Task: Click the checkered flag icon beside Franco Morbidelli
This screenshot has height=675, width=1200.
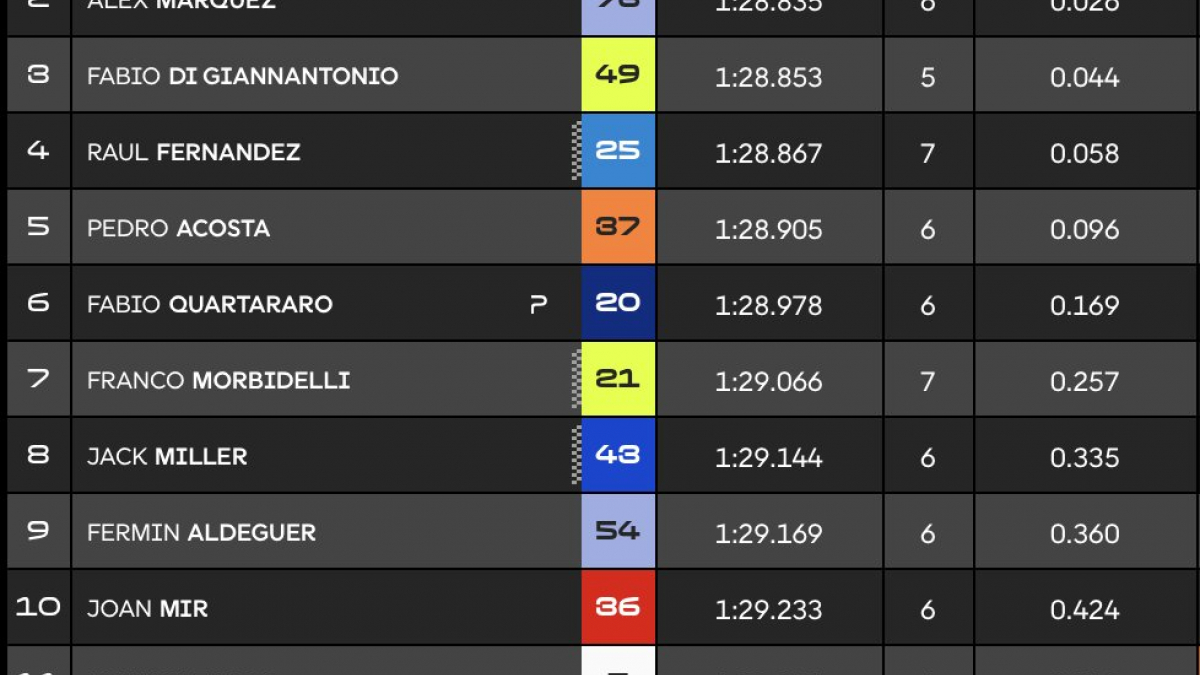Action: (576, 379)
